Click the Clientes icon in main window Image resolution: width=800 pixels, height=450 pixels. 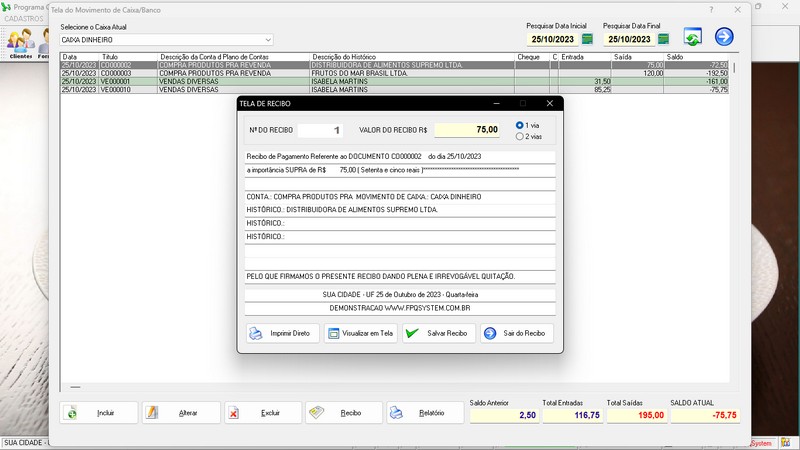(21, 43)
